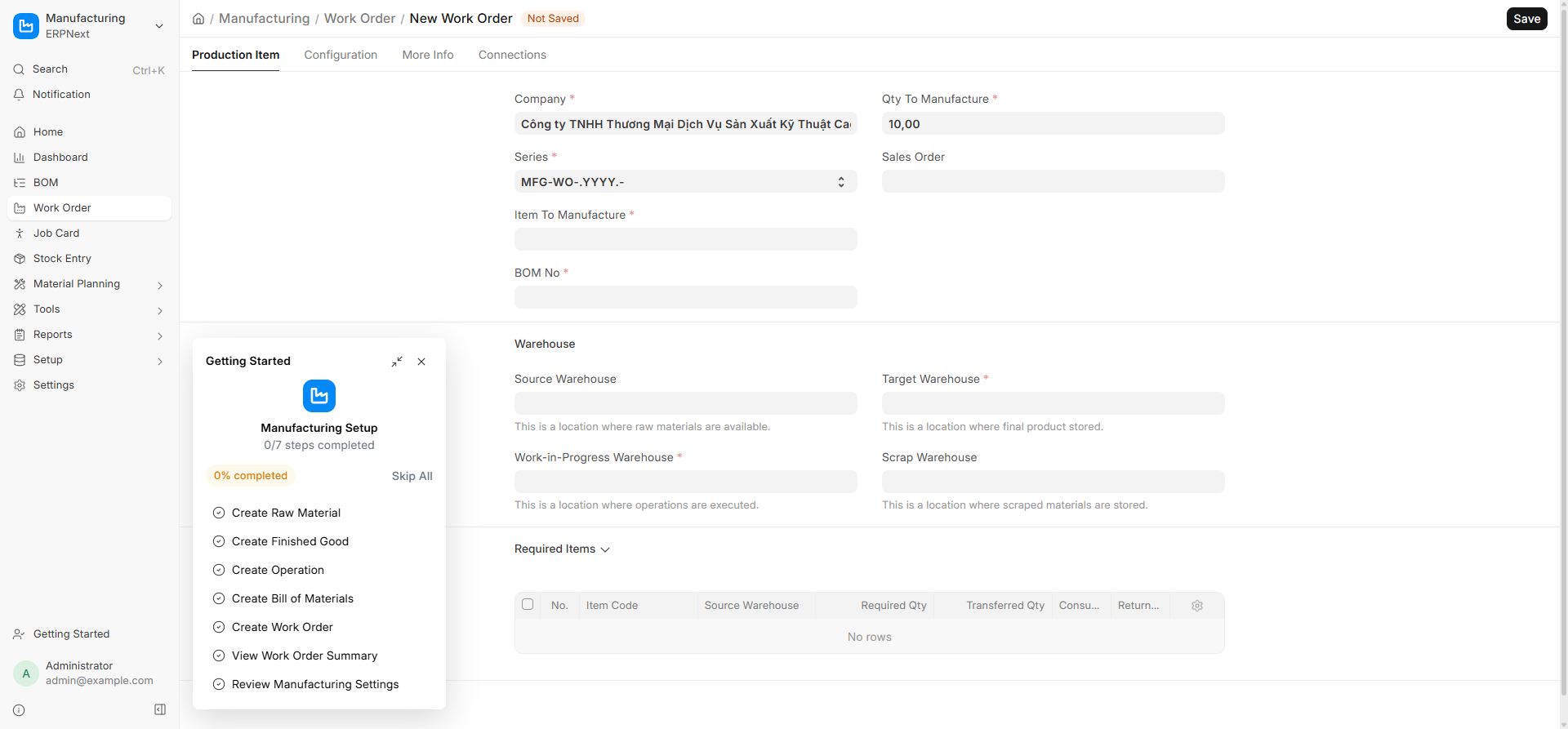Click Work-in-Progress Warehouse field
Image resolution: width=1568 pixels, height=729 pixels.
[x=686, y=482]
